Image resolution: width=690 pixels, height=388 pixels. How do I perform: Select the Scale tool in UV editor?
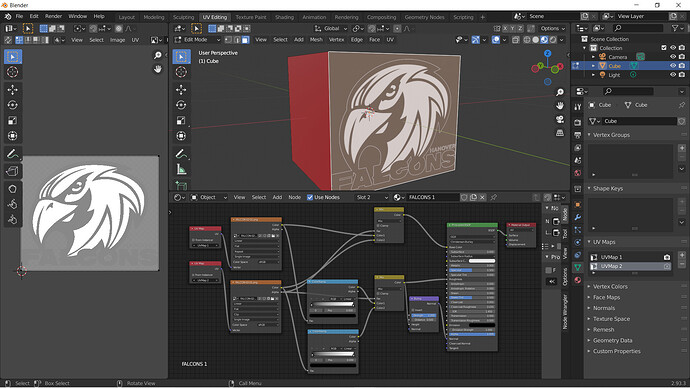click(12, 121)
